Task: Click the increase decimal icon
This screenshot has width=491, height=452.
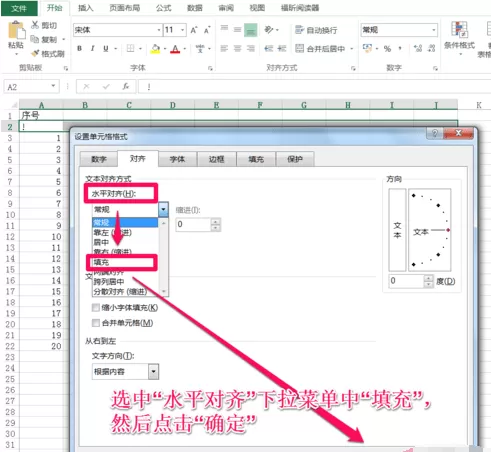Action: pos(418,49)
